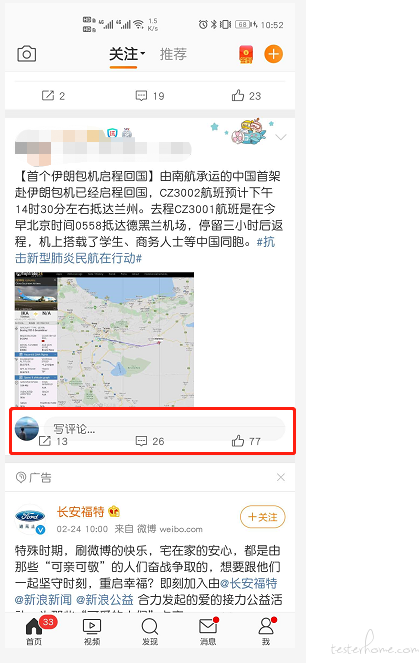Tap the red envelope icon

pos(246,55)
